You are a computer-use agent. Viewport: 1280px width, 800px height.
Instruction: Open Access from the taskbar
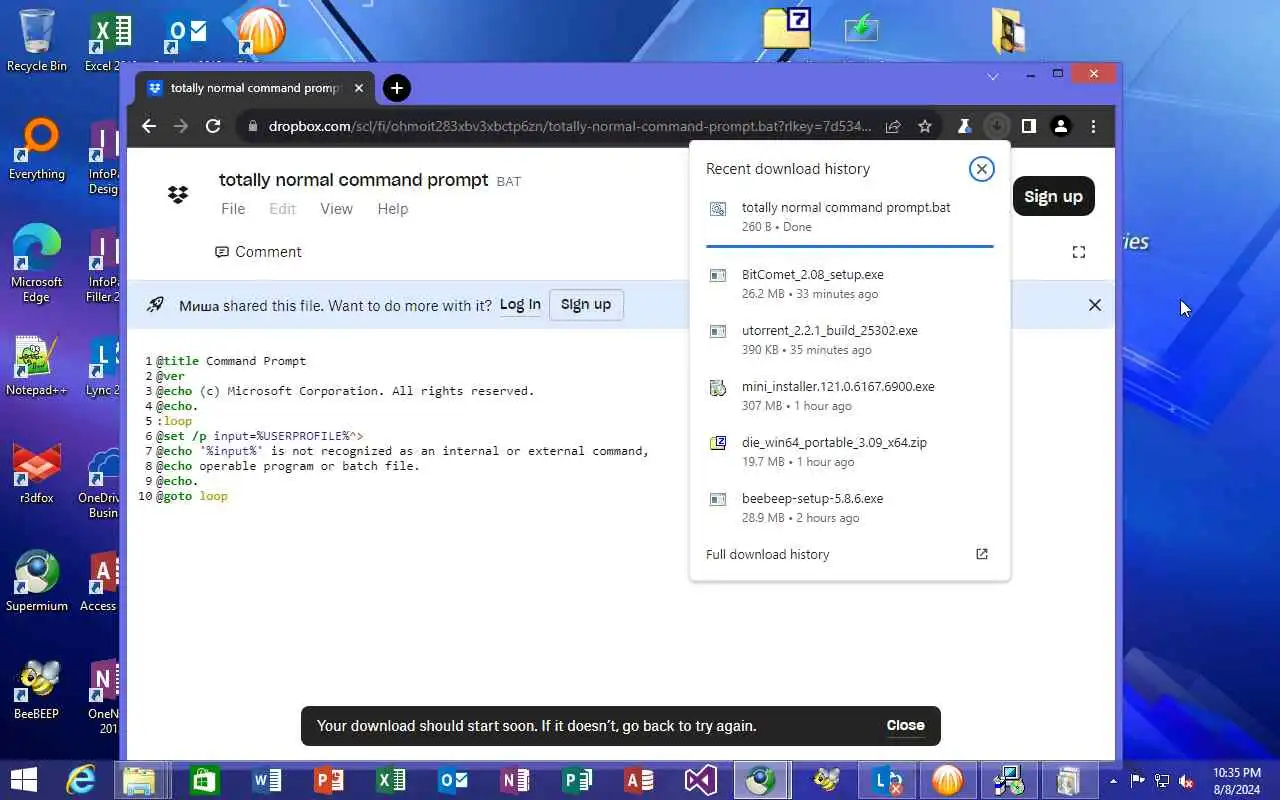(x=639, y=780)
